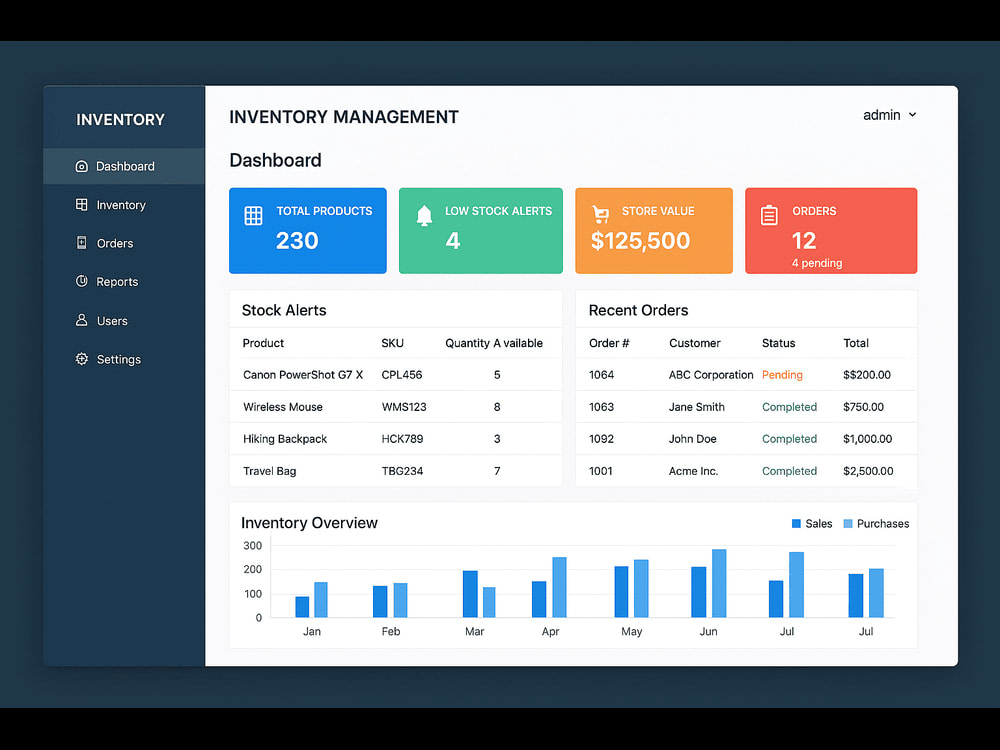Select the Travel Bag product
The image size is (1000, 750).
[269, 471]
